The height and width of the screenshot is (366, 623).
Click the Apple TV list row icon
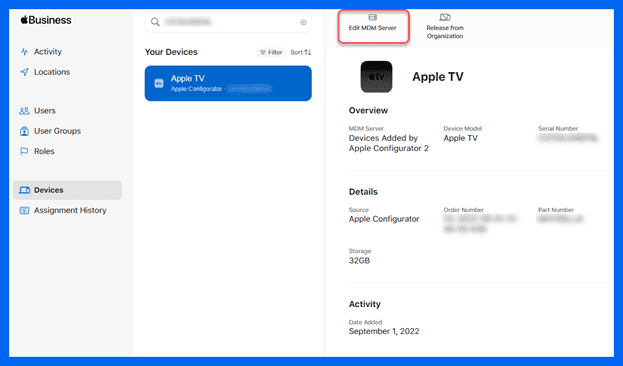(159, 83)
